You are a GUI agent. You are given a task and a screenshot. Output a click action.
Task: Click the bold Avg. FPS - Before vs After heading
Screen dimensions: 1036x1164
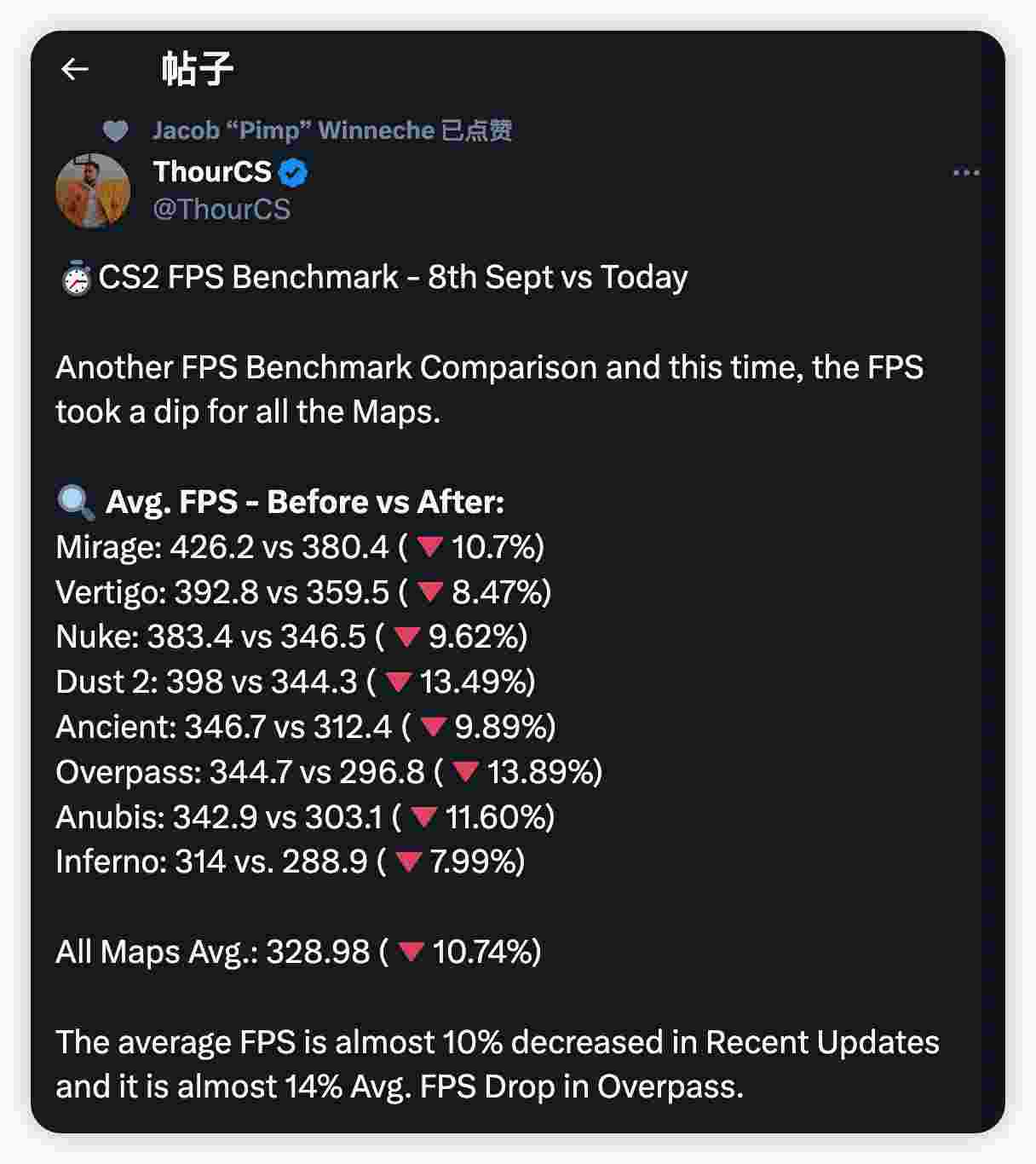click(x=305, y=502)
